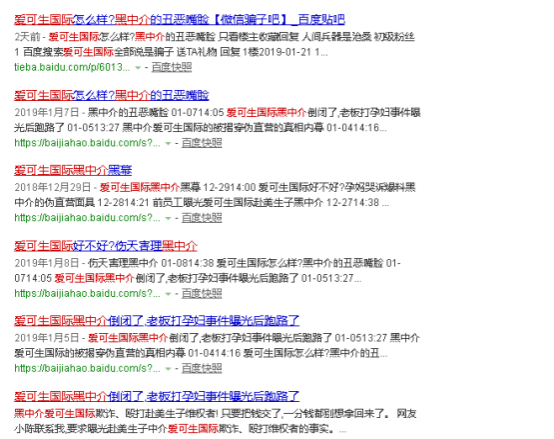The height and width of the screenshot is (439, 554).
Task: Open second result 爱可生国际怎么样?黑中介的丑恶嘴脸
Action: pos(112,95)
